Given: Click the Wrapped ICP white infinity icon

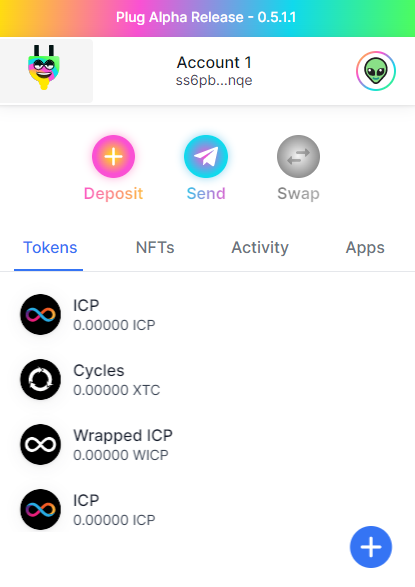Looking at the screenshot, I should tap(40, 444).
